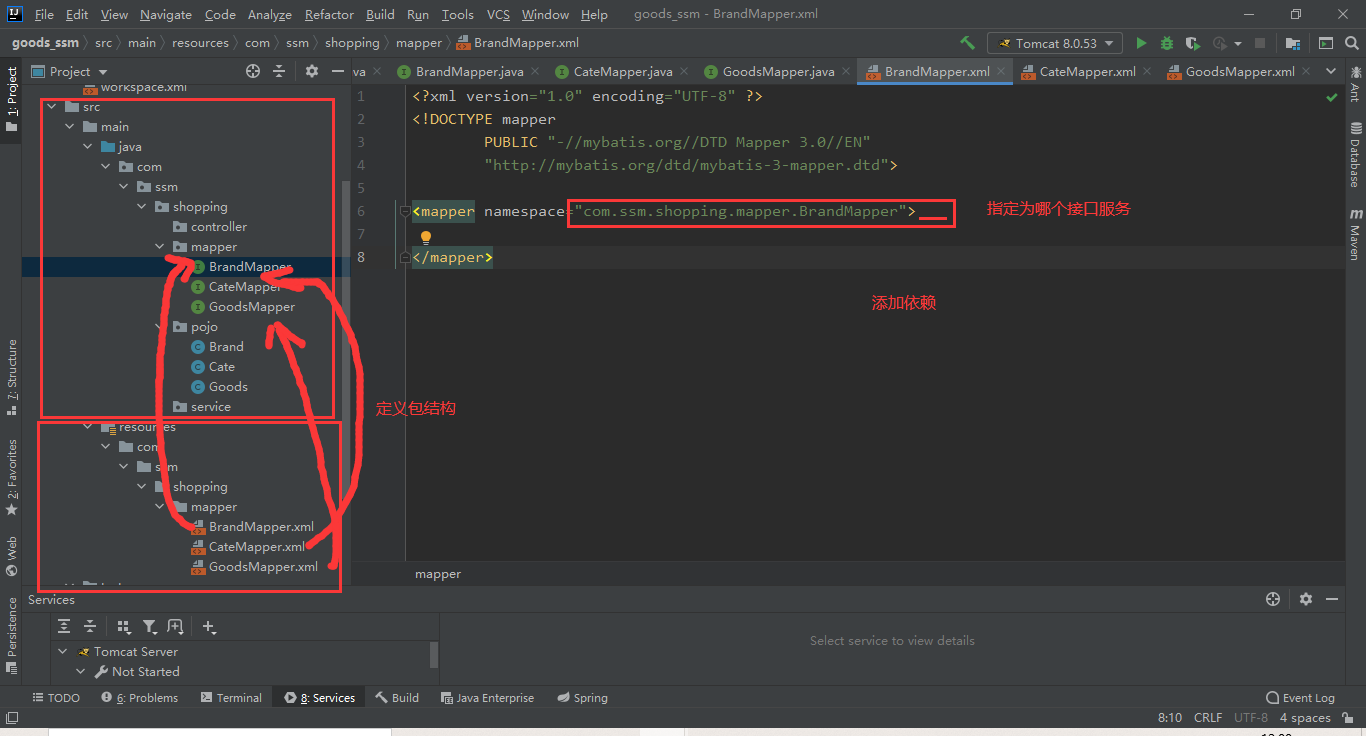The width and height of the screenshot is (1366, 736).
Task: Run the Tomcat 8.0.53 configuration
Action: point(1141,43)
